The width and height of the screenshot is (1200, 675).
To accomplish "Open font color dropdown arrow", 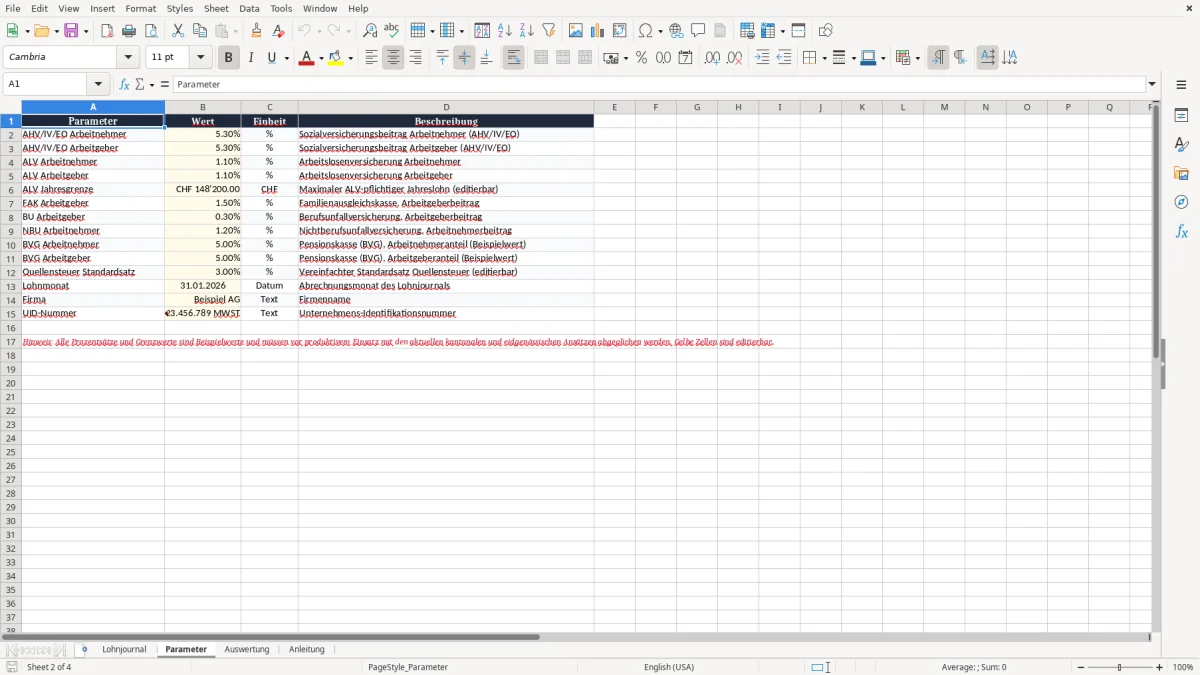I will tap(321, 58).
